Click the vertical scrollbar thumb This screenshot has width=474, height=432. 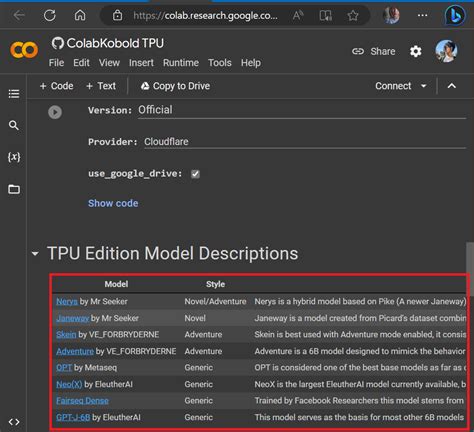click(470, 269)
